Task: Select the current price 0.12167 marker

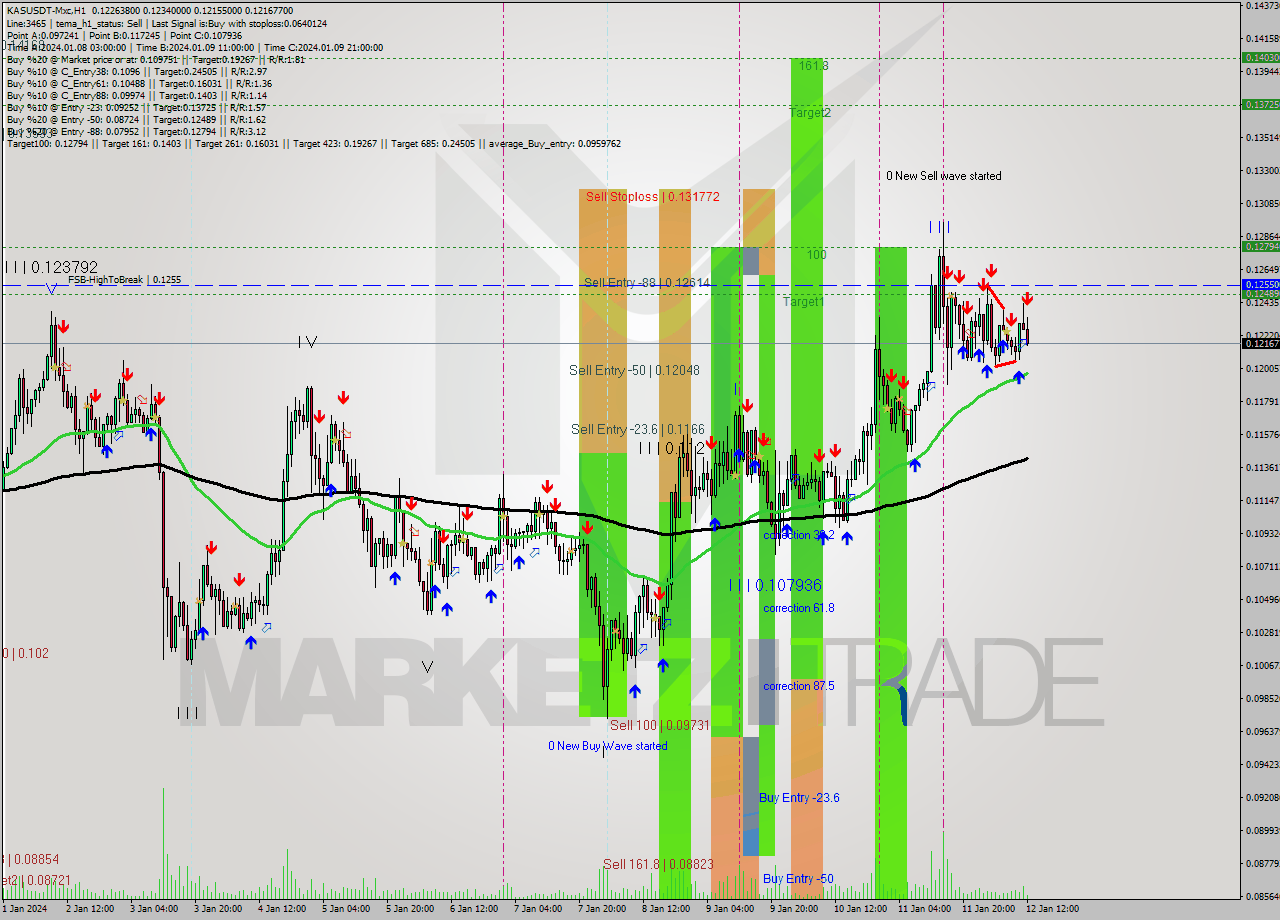Action: [1259, 343]
